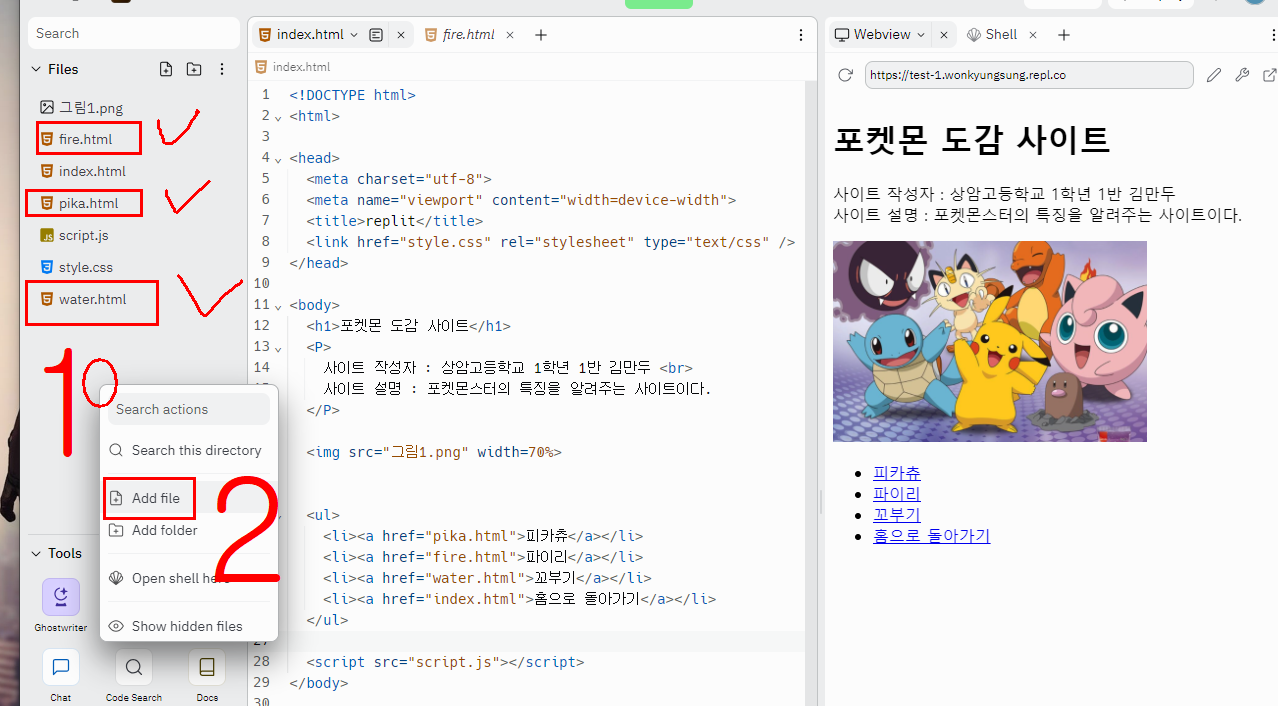Open 그림1.png in the file tree
Image resolution: width=1278 pixels, height=706 pixels.
tap(81, 107)
